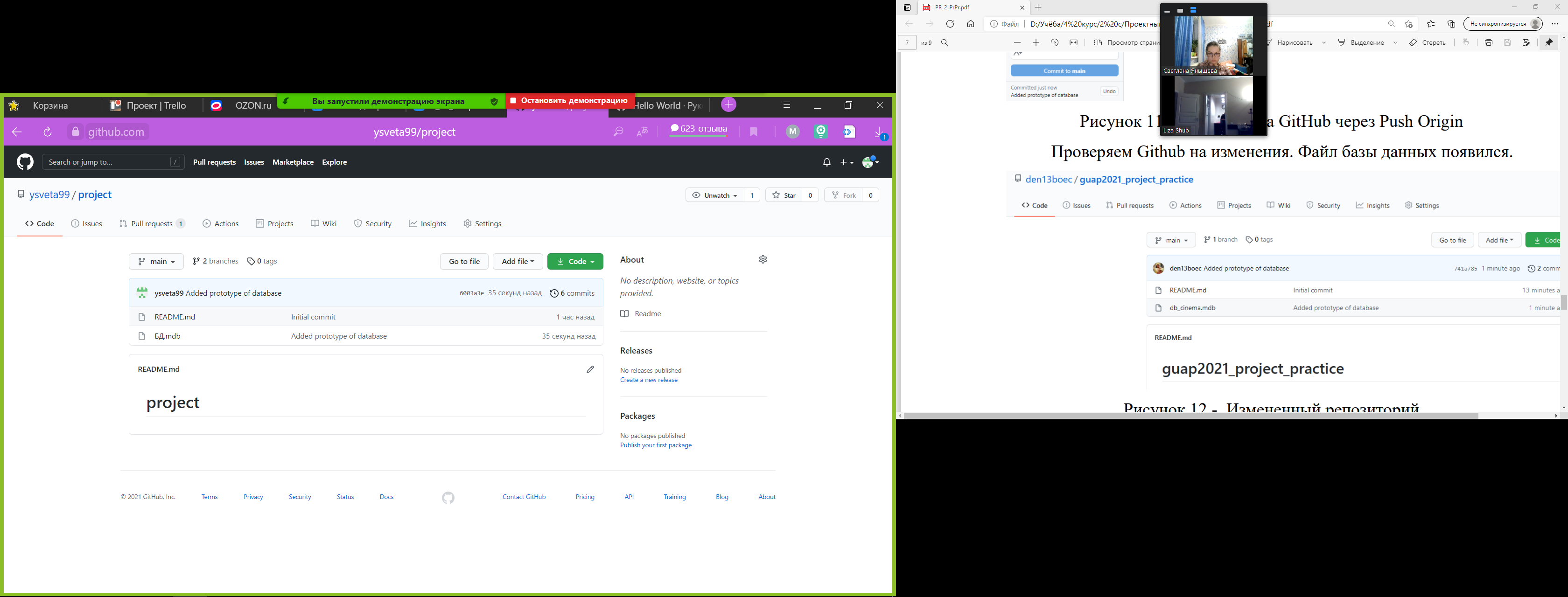Image resolution: width=1568 pixels, height=597 pixels.
Task: Open repository Pull requests 1 tab
Action: coord(152,224)
